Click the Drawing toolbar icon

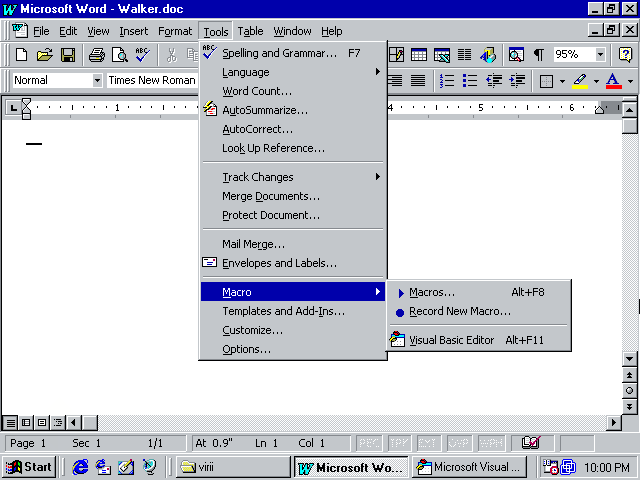(487, 54)
